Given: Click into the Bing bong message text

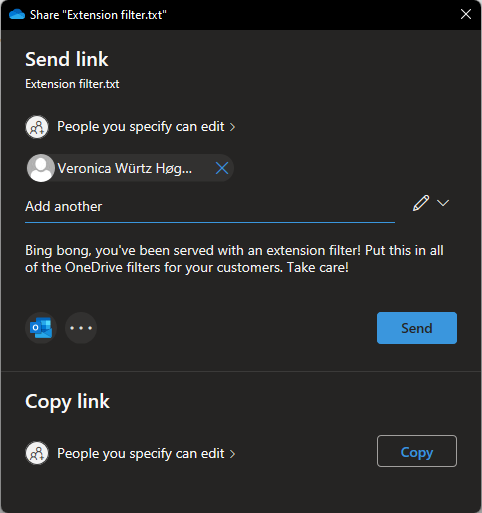Looking at the screenshot, I should (234, 259).
